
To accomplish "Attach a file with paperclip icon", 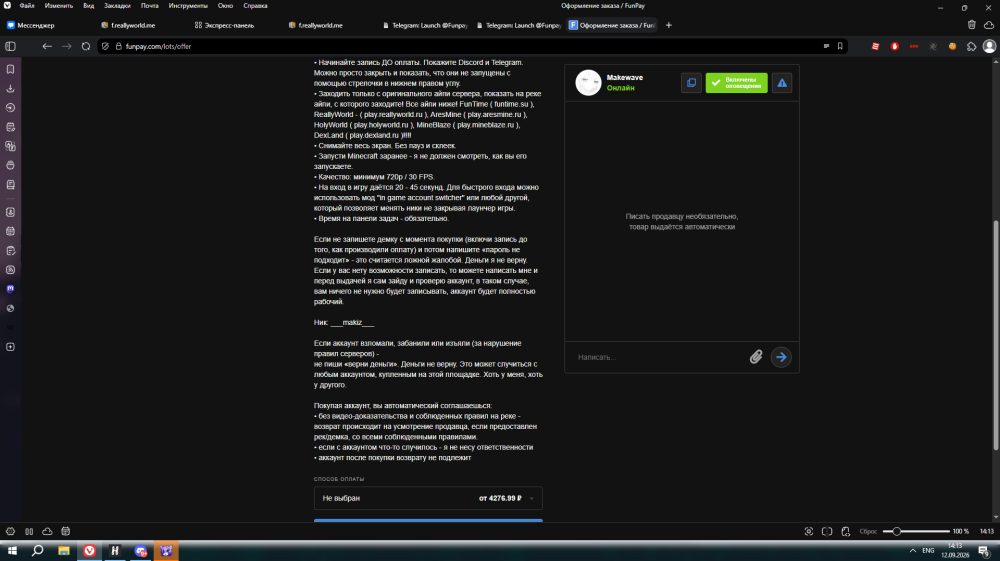I will 756,357.
